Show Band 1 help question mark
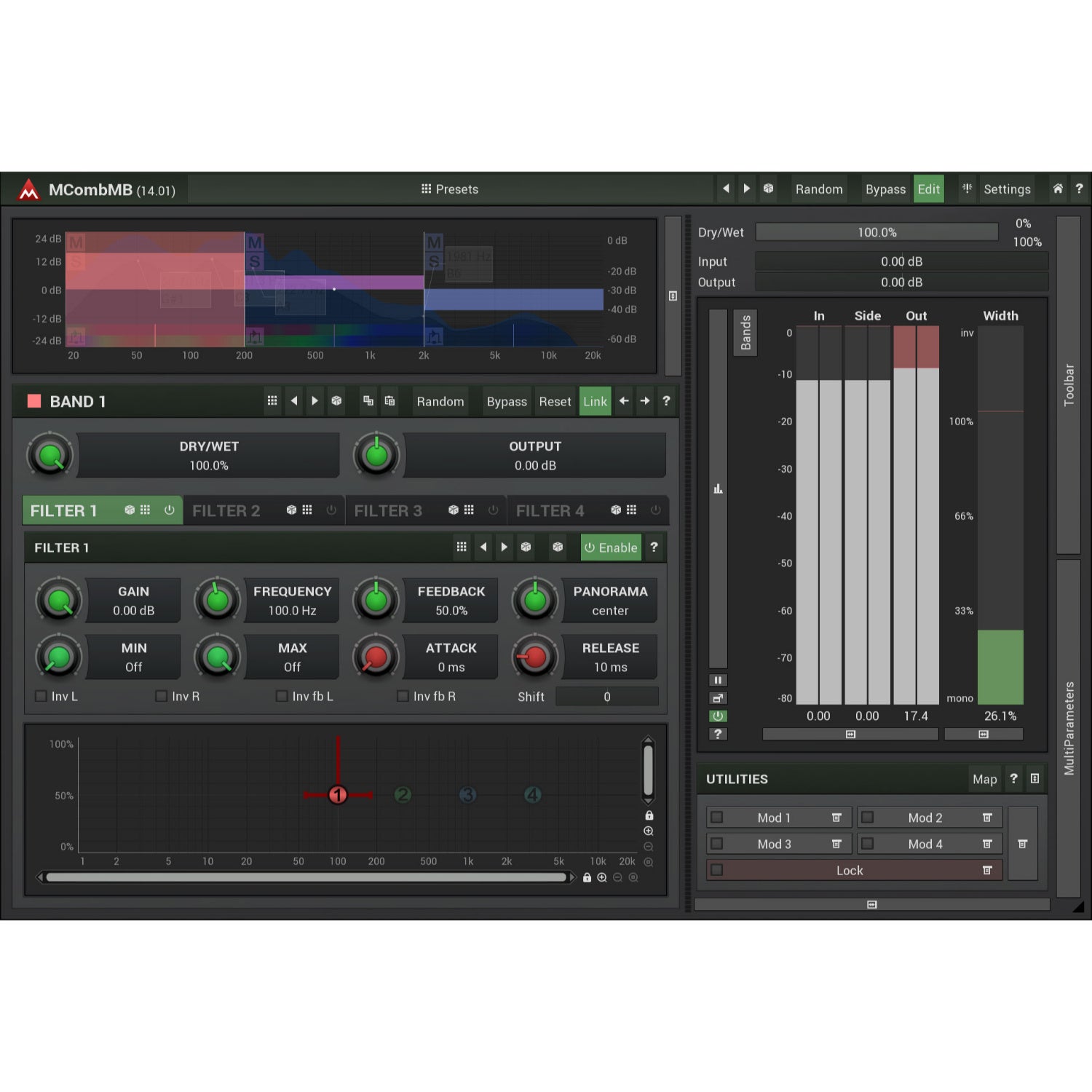This screenshot has height=1092, width=1092. coord(666,401)
